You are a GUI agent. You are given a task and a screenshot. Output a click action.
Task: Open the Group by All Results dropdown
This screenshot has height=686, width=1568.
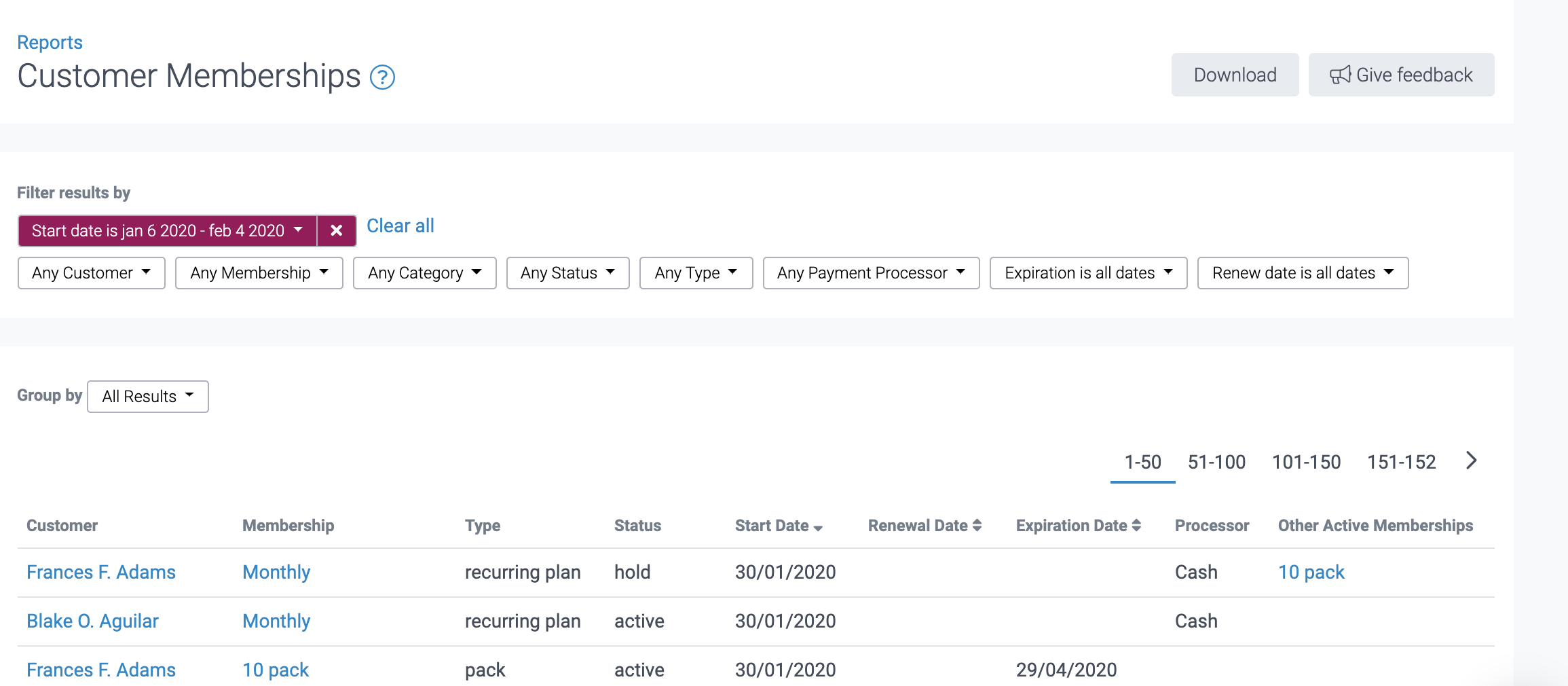pos(147,397)
